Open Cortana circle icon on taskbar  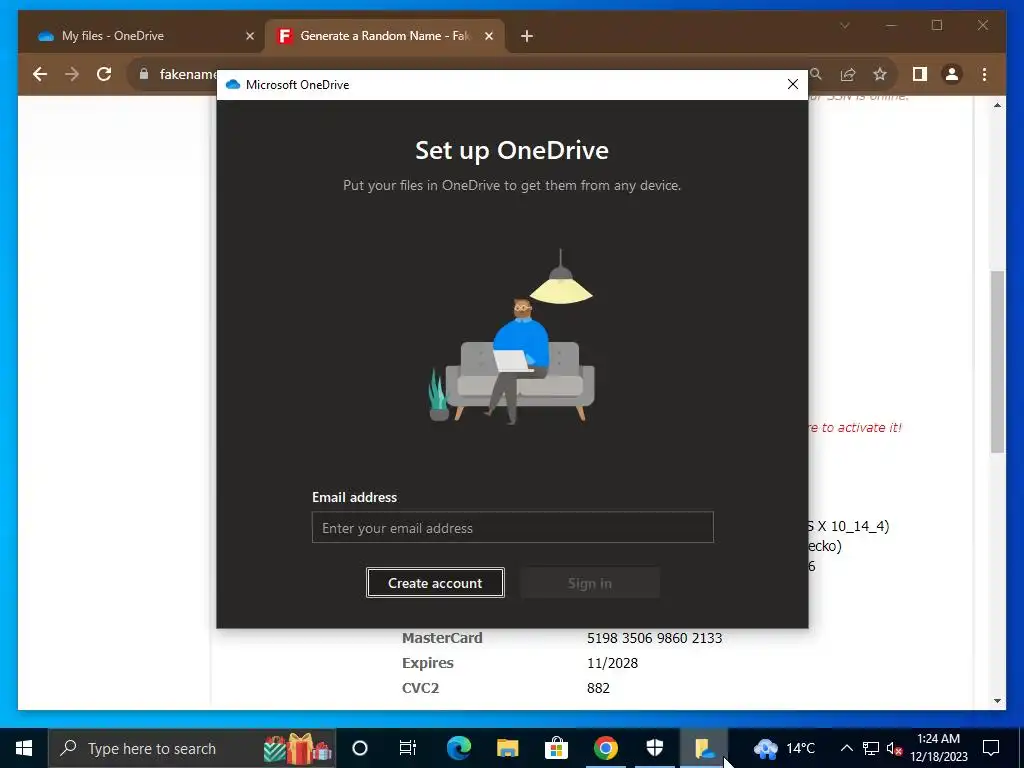[x=360, y=748]
